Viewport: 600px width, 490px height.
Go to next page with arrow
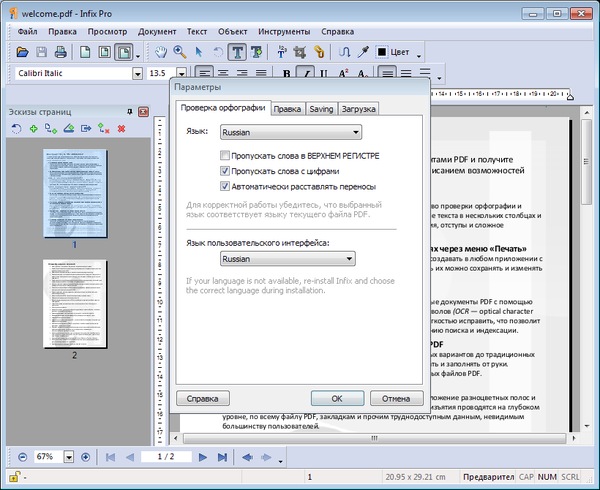pyautogui.click(x=203, y=457)
